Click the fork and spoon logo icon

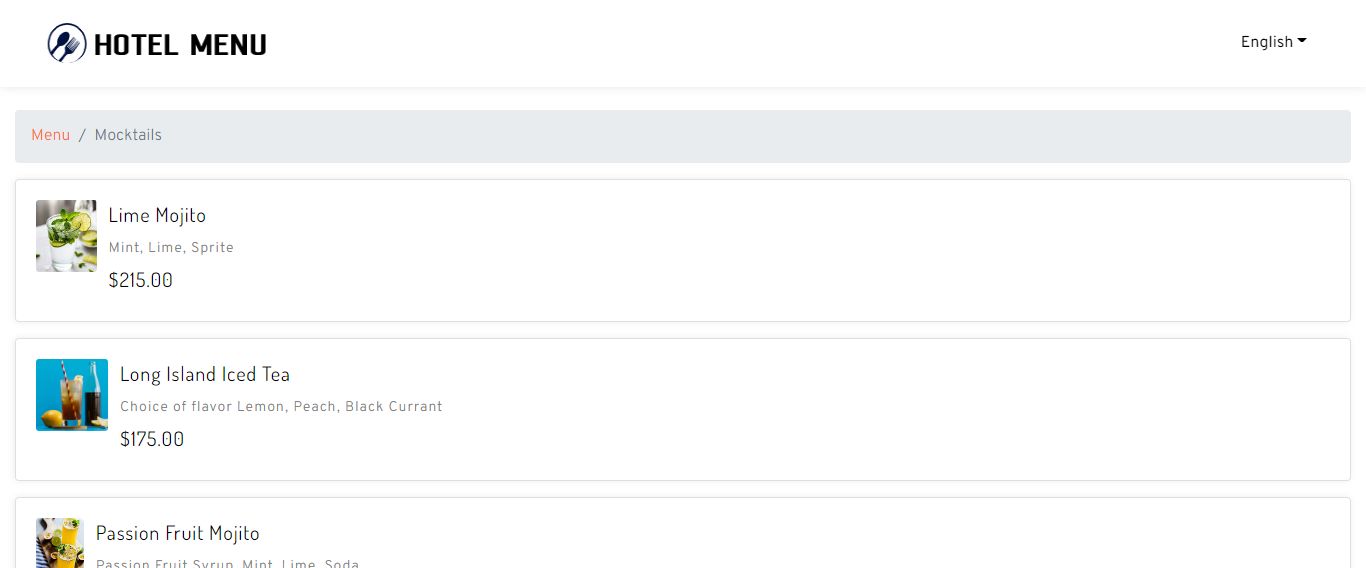point(67,43)
